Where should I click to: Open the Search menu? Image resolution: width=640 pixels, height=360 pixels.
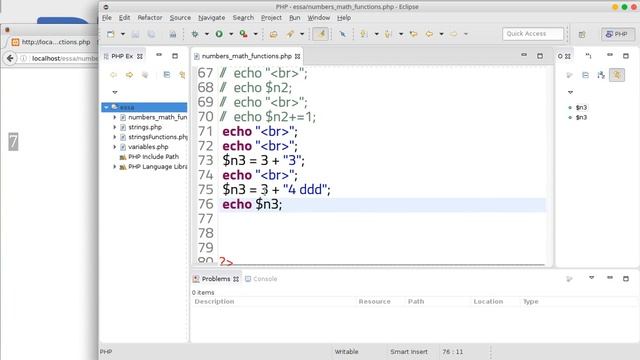pyautogui.click(x=243, y=18)
